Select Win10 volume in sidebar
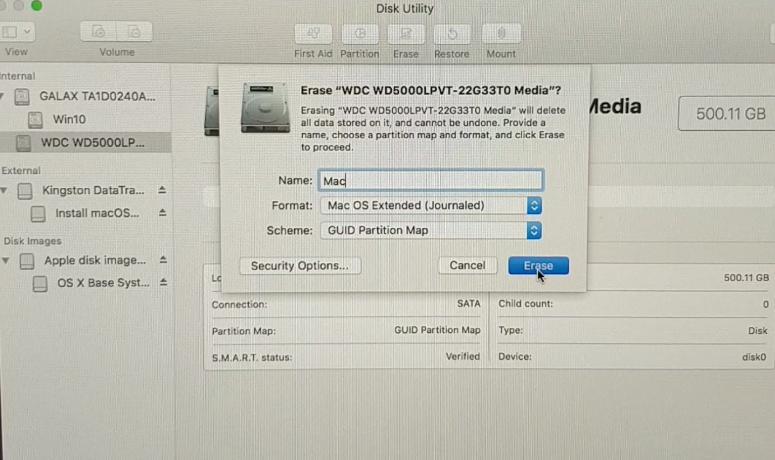Viewport: 775px width, 460px height. tap(69, 120)
